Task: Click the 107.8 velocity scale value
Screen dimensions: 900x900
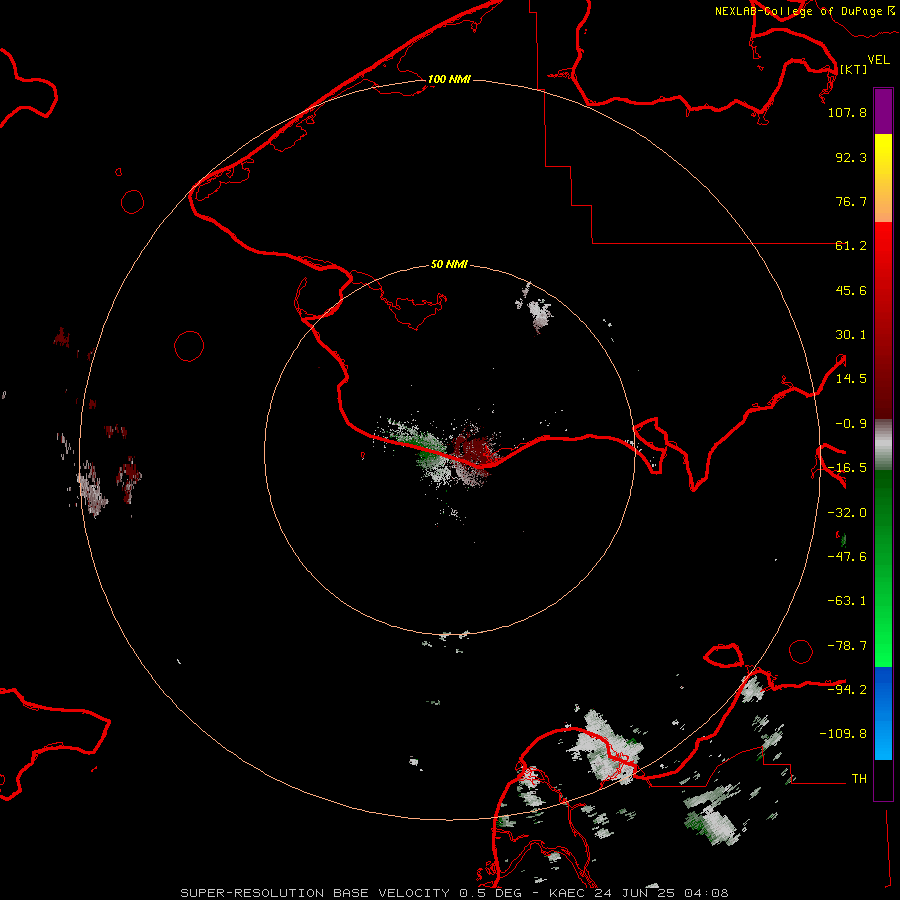Action: (847, 112)
